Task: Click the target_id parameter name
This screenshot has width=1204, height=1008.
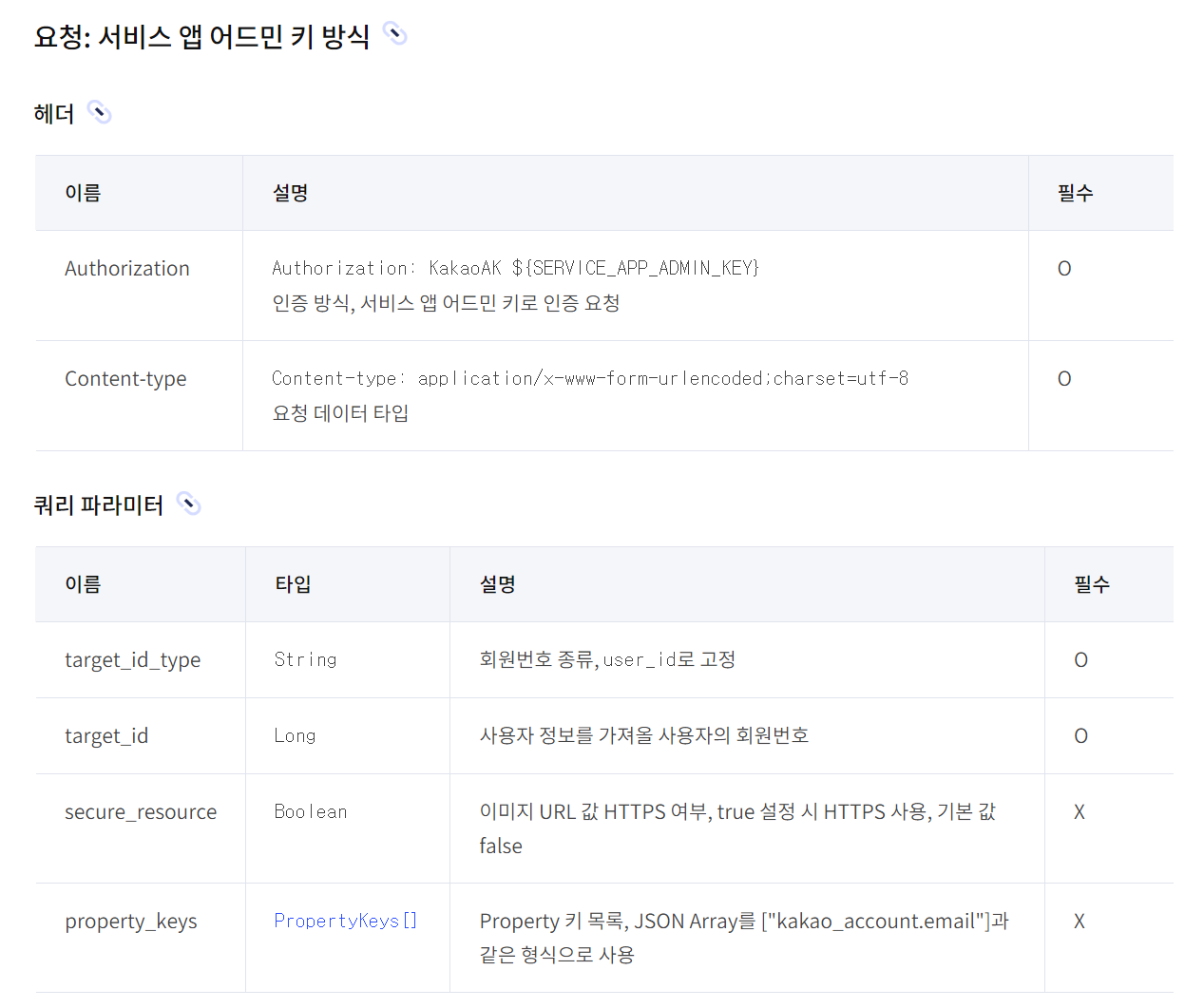Action: [106, 736]
